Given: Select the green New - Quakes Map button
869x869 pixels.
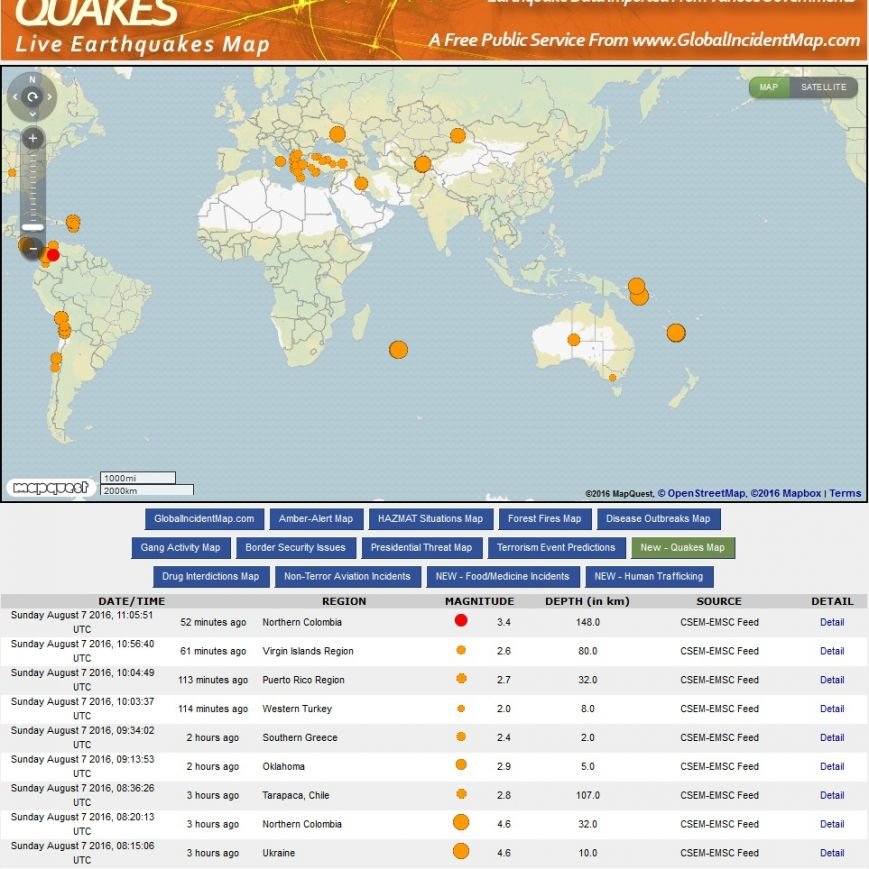Looking at the screenshot, I should point(683,548).
